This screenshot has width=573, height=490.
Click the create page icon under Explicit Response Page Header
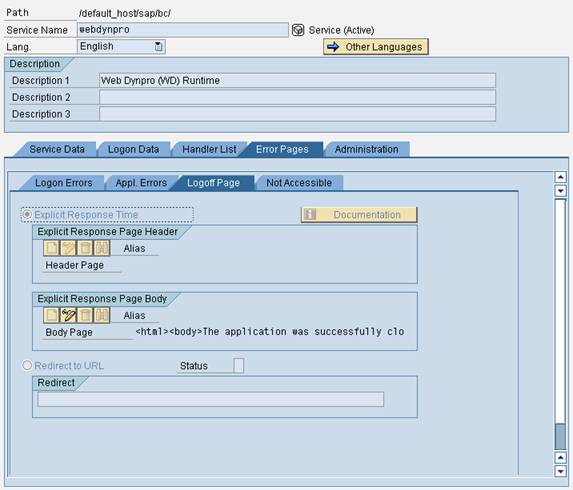click(52, 248)
